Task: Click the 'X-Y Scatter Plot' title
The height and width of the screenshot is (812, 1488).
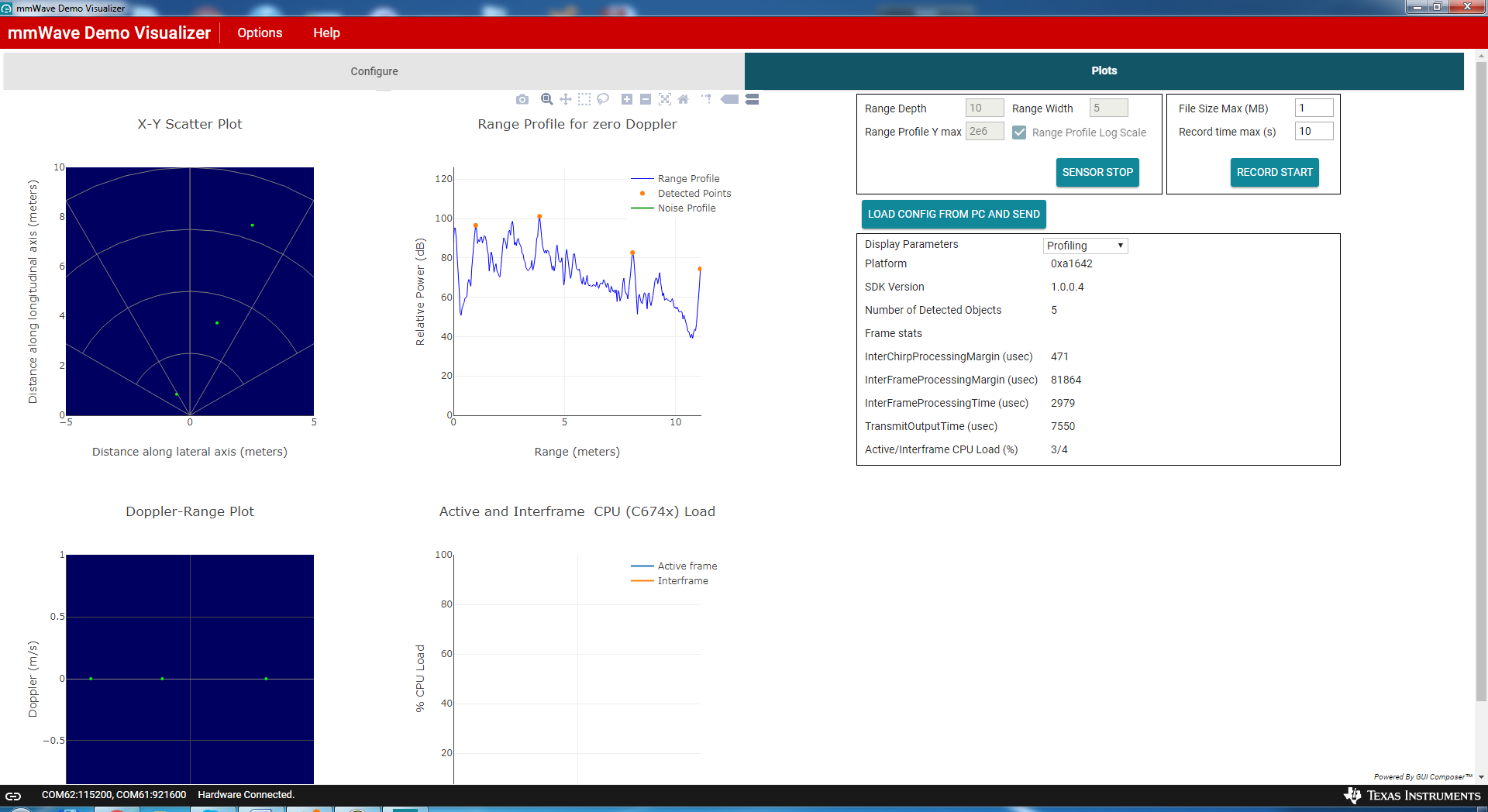Action: (x=190, y=124)
